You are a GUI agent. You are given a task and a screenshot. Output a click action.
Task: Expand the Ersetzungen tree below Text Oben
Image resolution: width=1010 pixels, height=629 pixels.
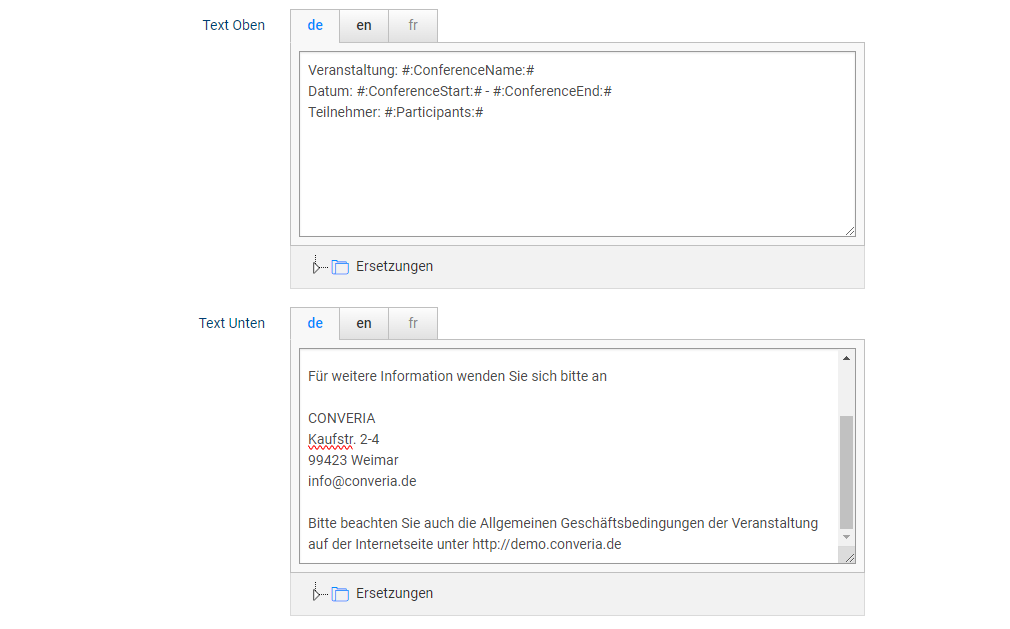[x=316, y=267]
